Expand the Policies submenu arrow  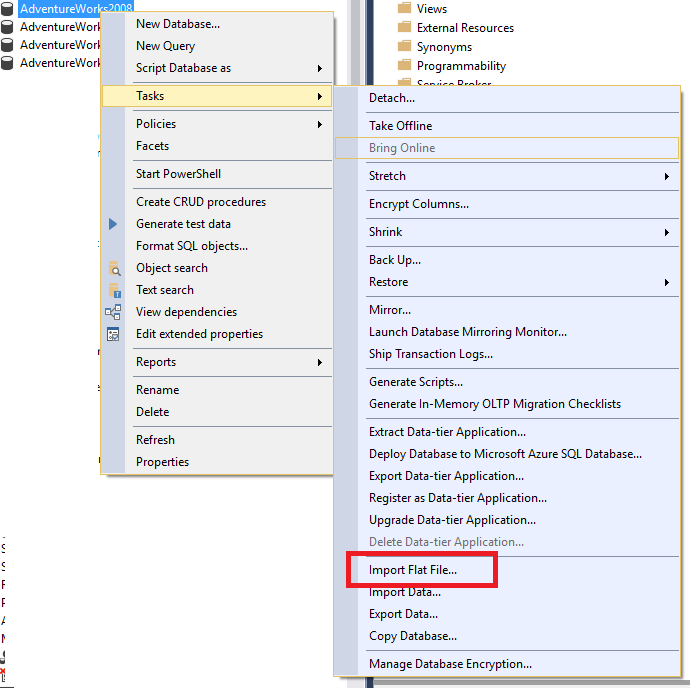coord(320,124)
